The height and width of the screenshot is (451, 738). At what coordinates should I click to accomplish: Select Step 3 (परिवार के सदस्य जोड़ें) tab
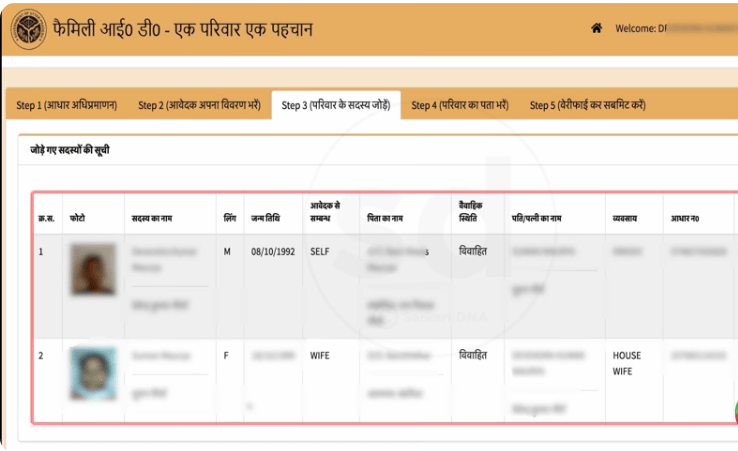336,105
